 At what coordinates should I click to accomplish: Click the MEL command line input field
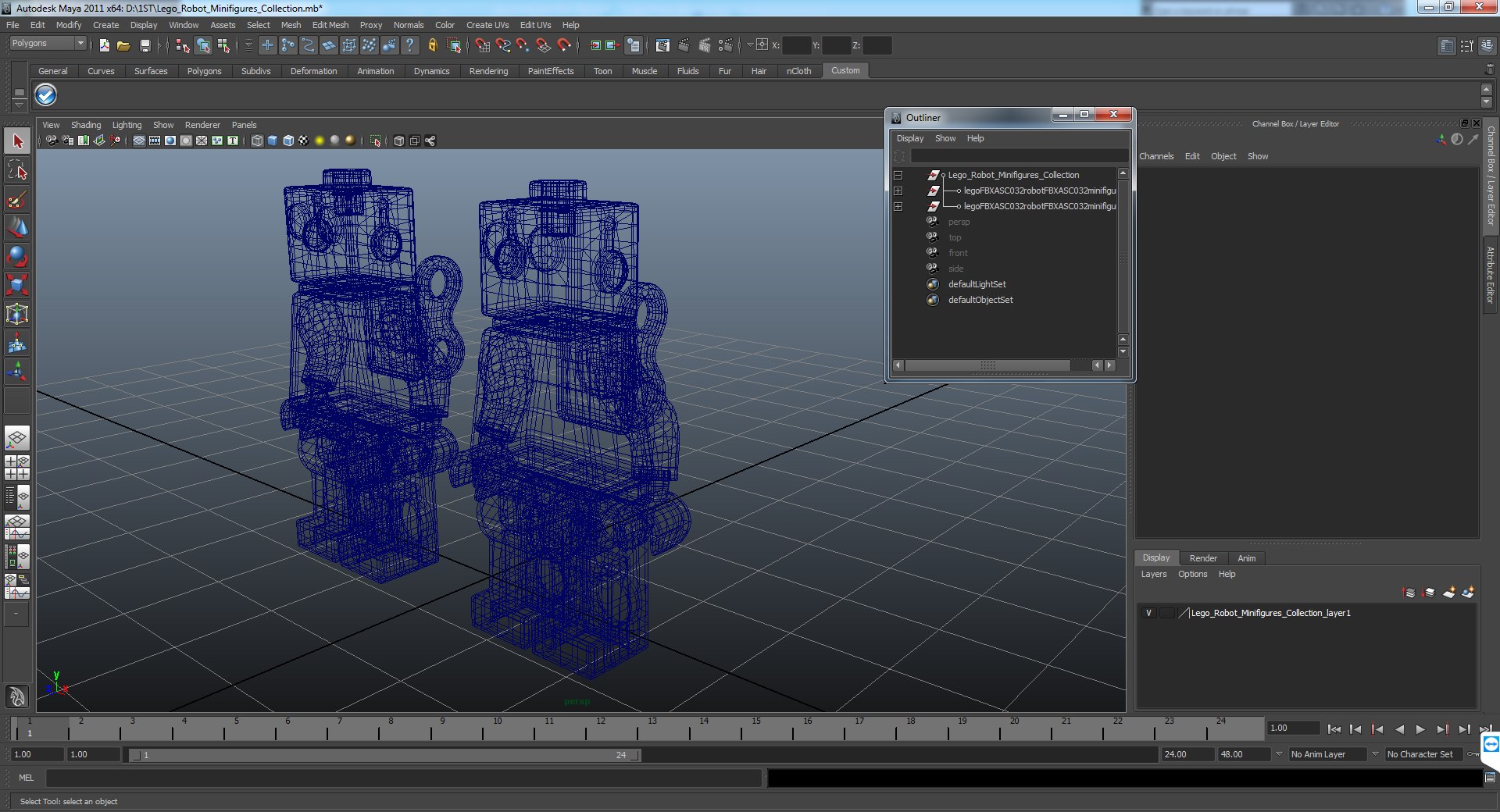point(403,778)
